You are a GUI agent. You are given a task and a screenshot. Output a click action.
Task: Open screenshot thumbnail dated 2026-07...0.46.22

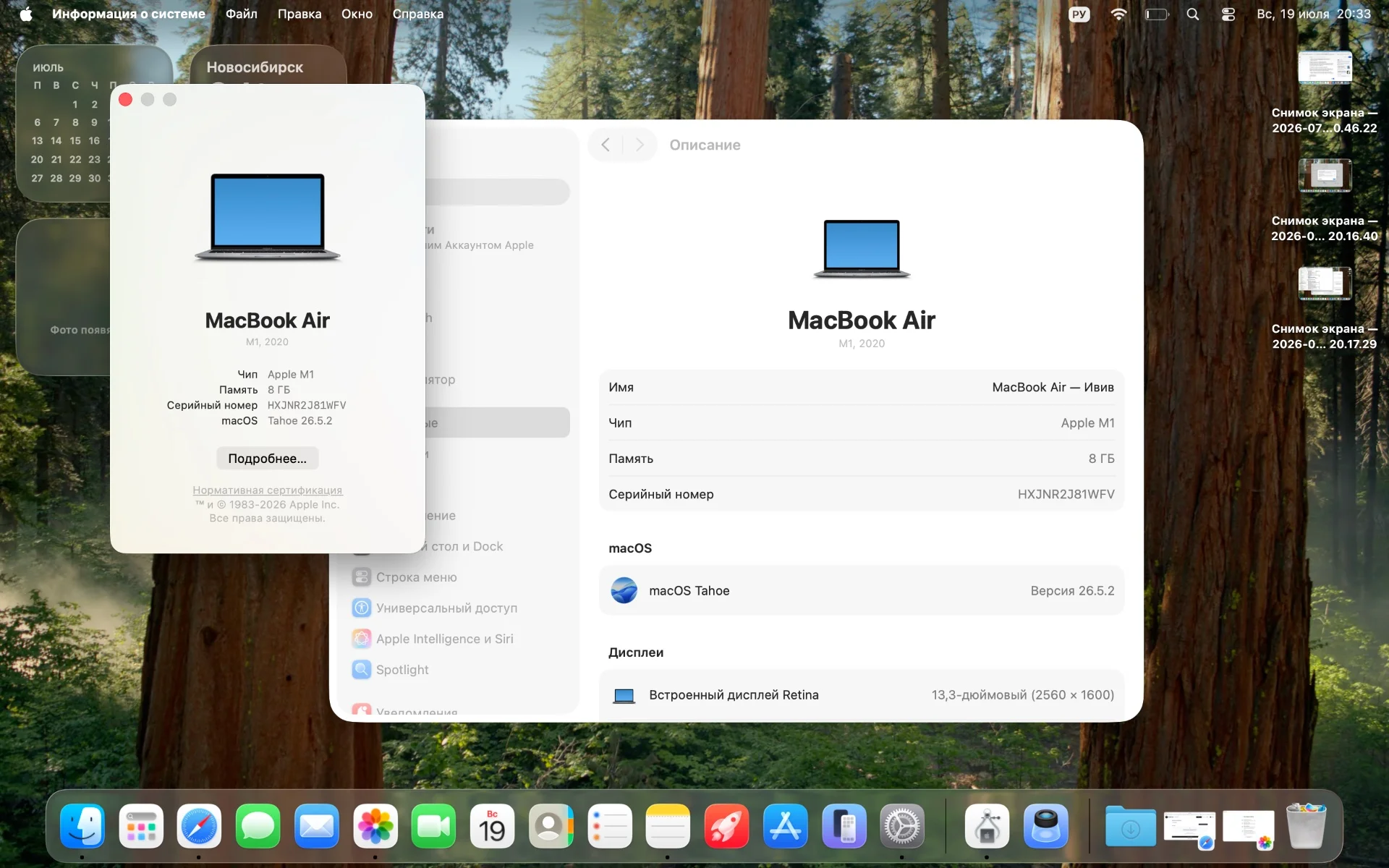coord(1325,67)
